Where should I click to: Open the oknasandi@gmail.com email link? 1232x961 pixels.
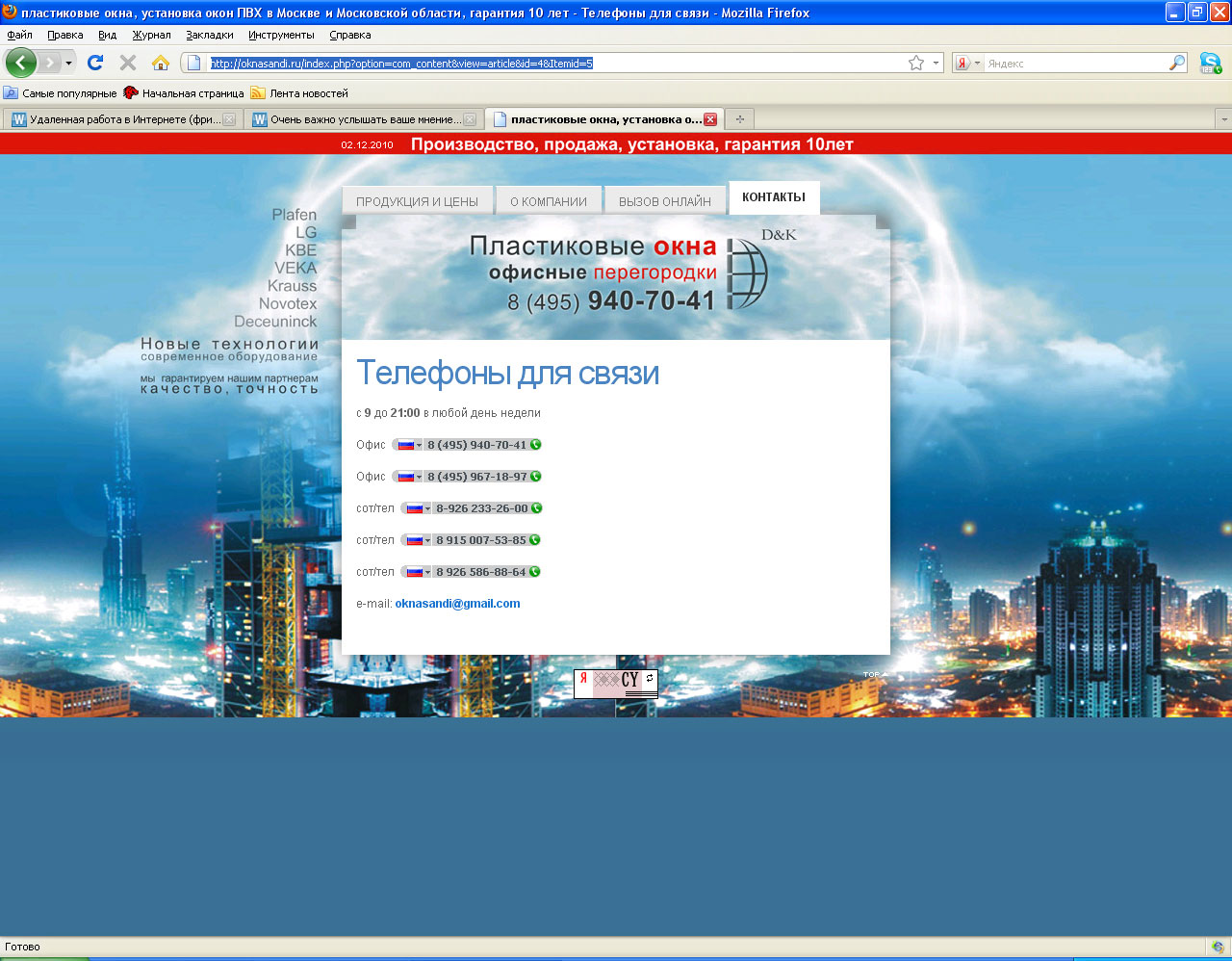coord(457,604)
